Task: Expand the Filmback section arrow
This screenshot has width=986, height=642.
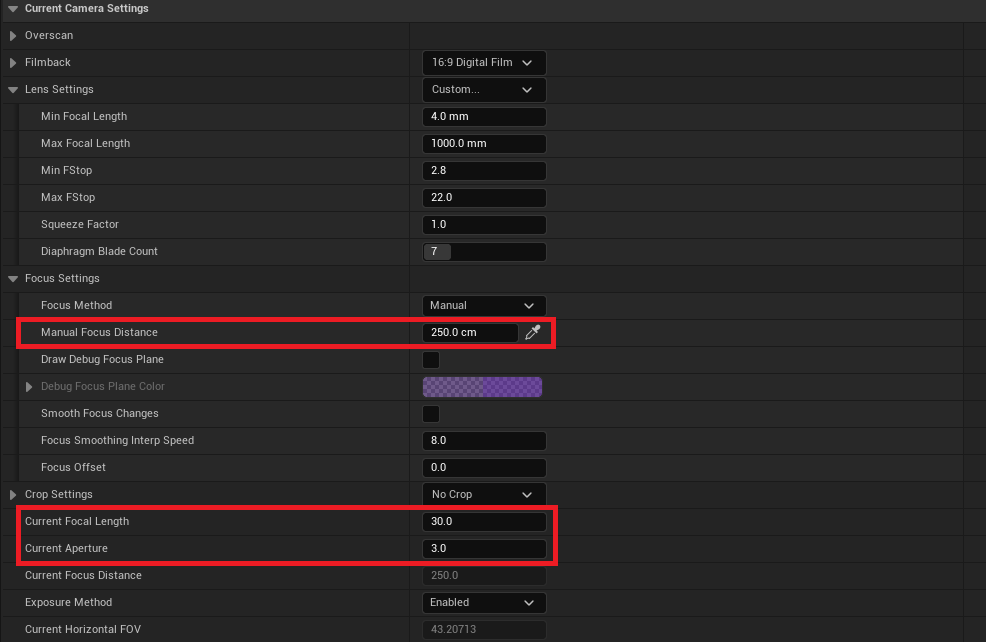Action: click(13, 63)
